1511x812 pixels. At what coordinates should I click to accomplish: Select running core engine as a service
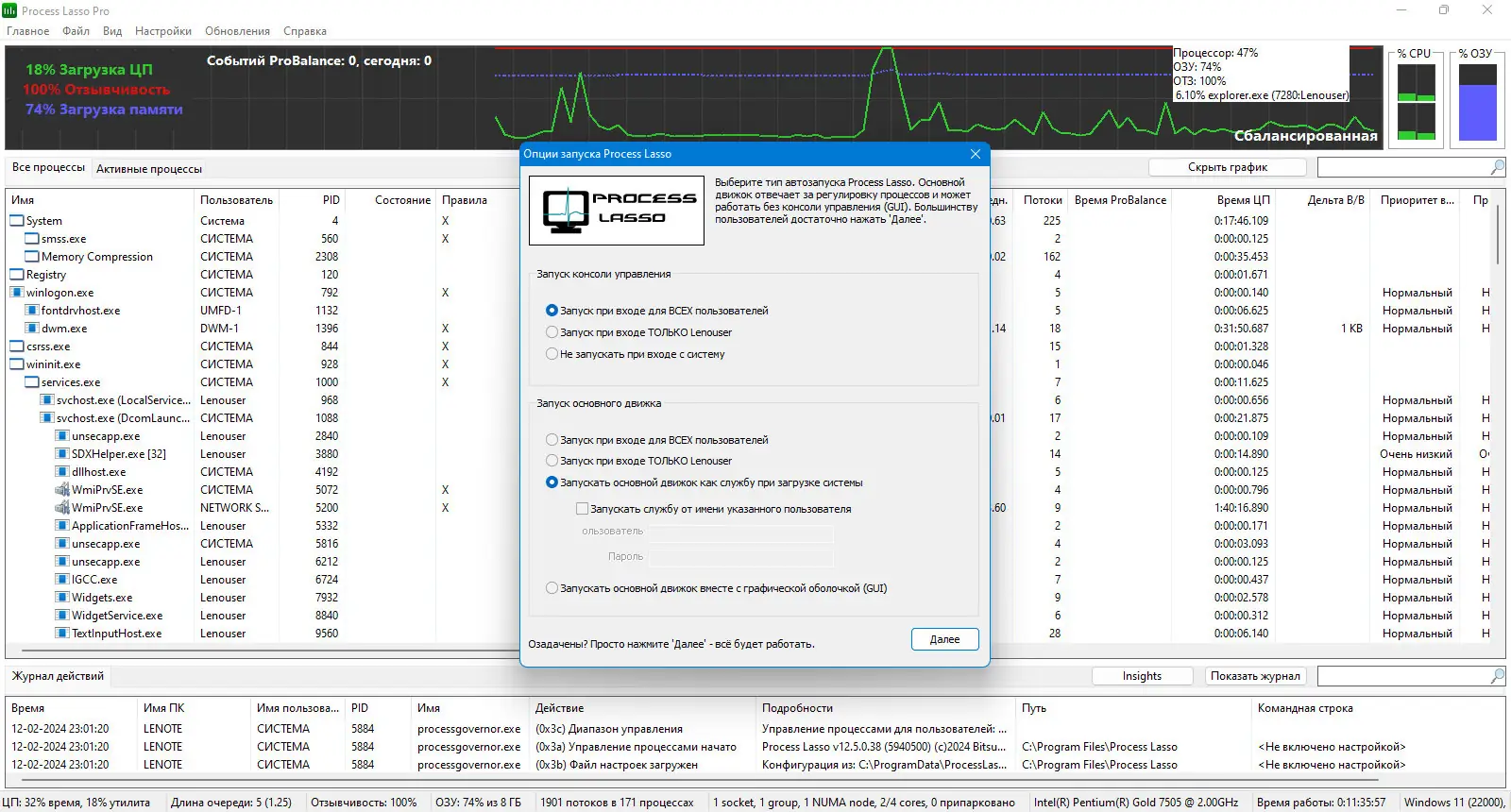click(552, 482)
